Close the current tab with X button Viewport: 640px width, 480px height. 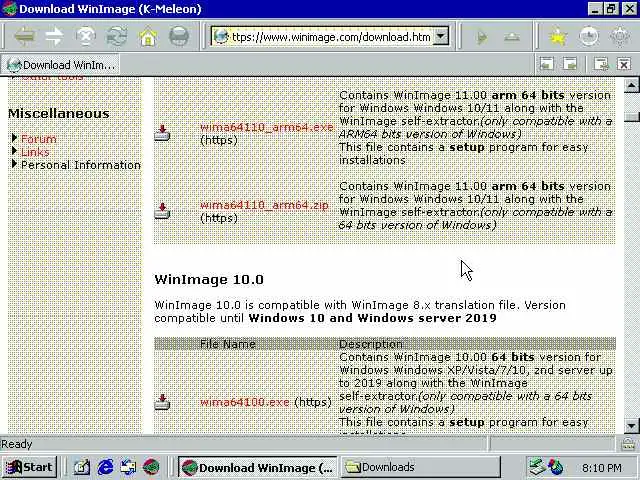tap(624, 64)
